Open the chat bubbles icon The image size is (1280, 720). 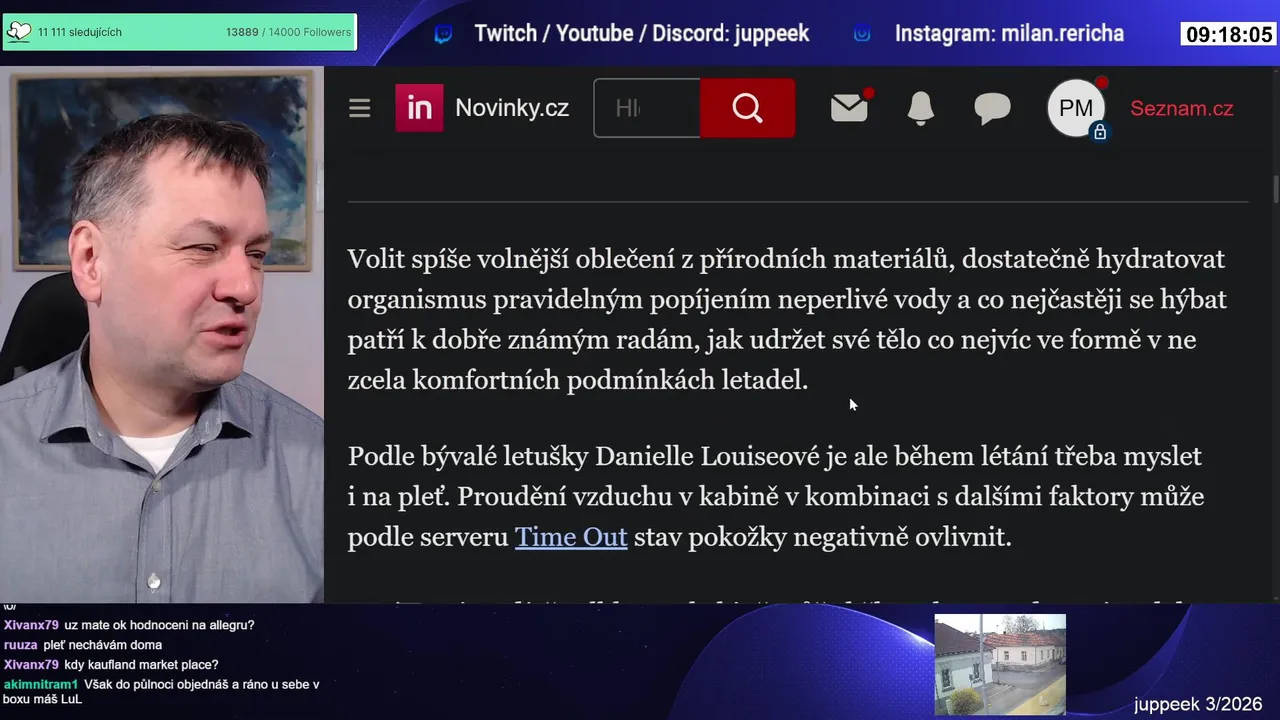click(992, 108)
